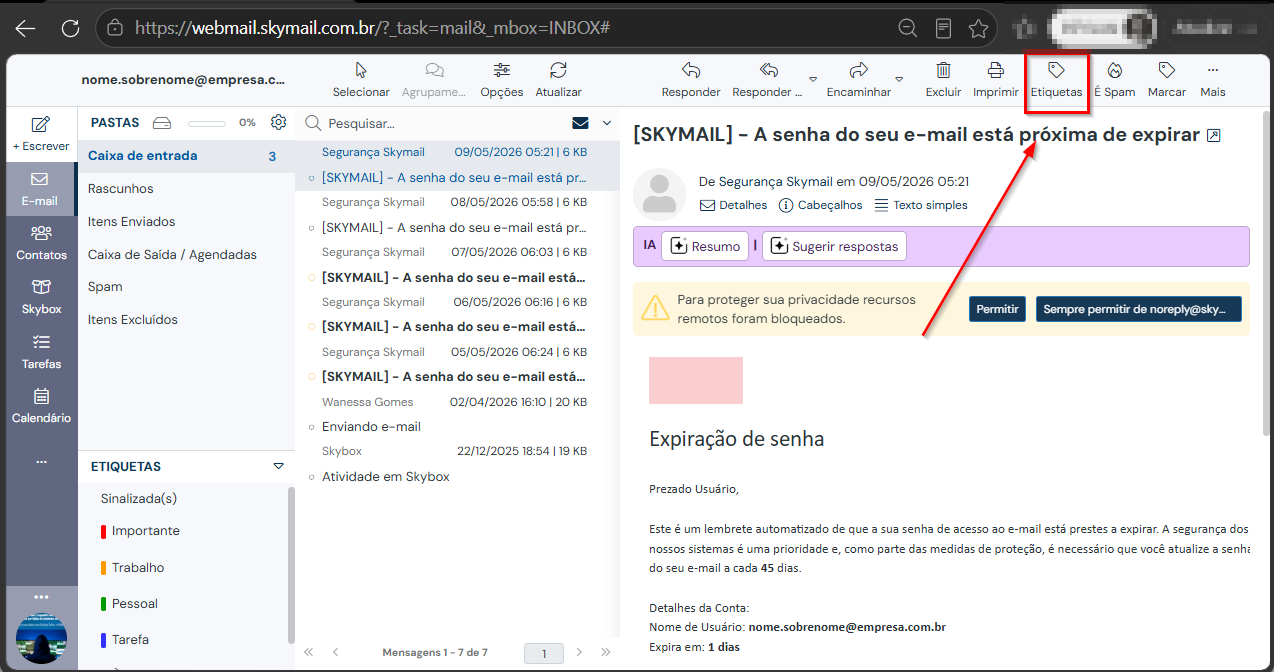The width and height of the screenshot is (1274, 672).
Task: Bookmark page with the star icon
Action: (x=979, y=28)
